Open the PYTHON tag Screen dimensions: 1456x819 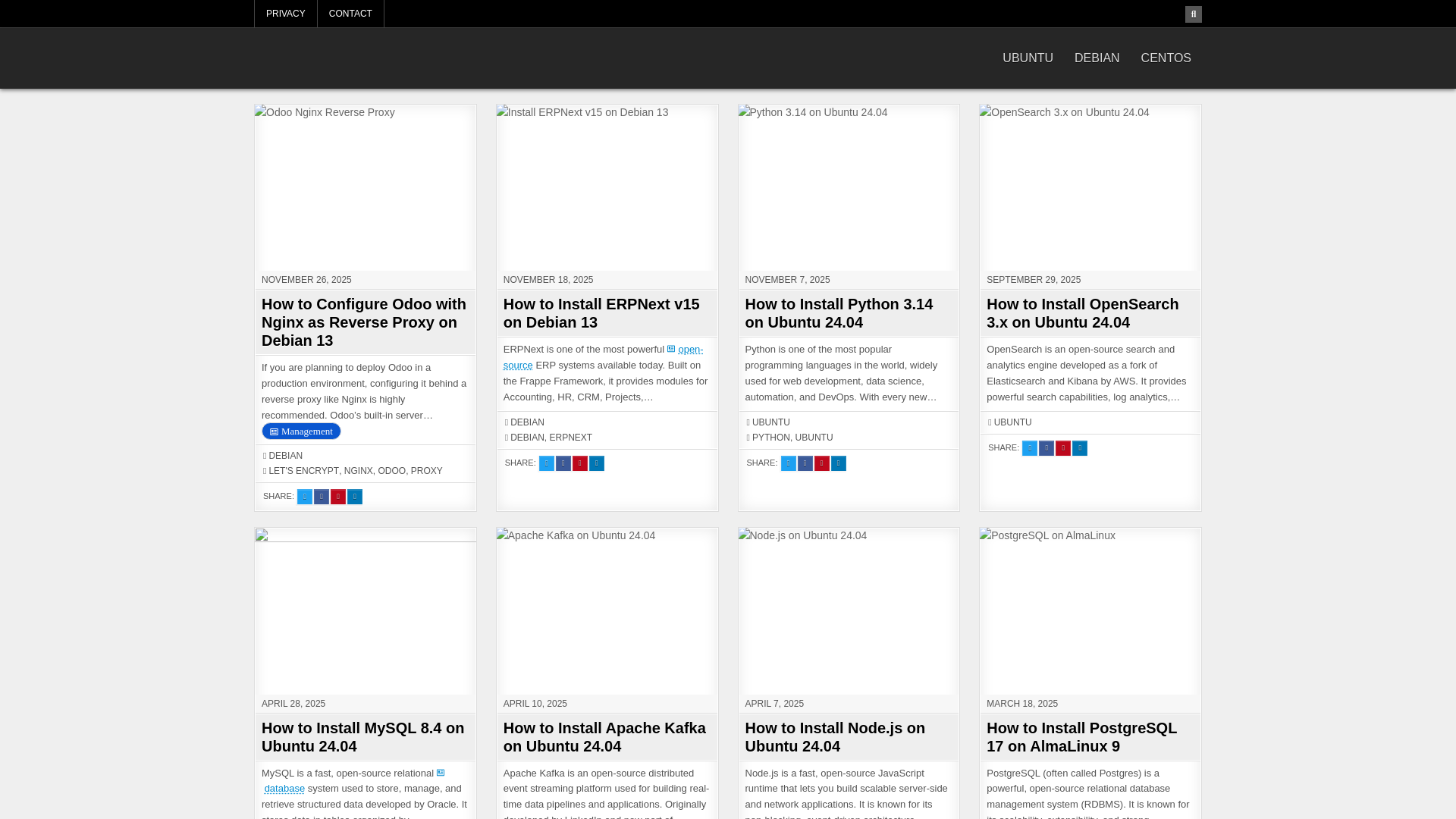click(770, 438)
